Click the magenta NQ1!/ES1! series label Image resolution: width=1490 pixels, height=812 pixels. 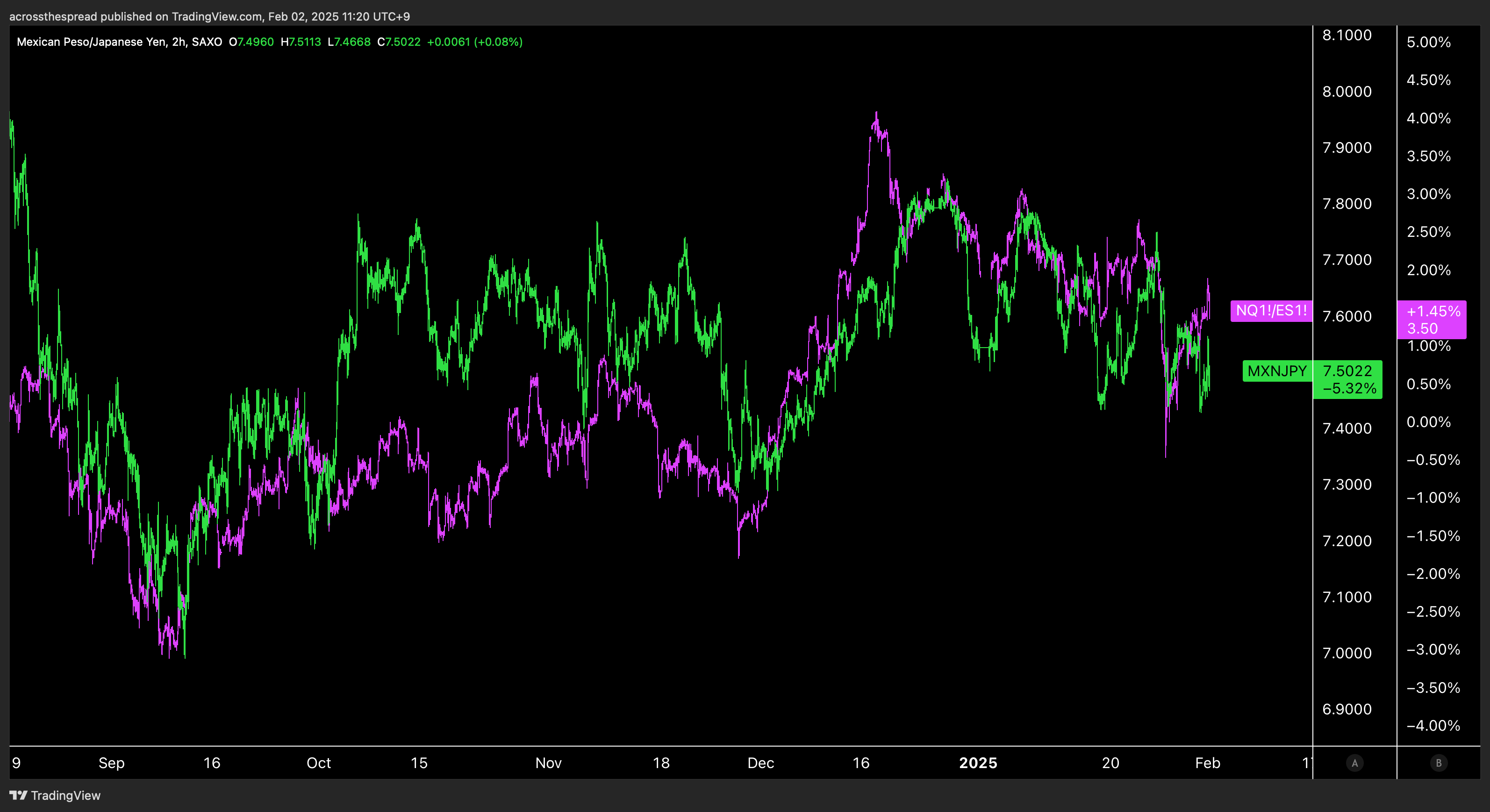point(1271,311)
